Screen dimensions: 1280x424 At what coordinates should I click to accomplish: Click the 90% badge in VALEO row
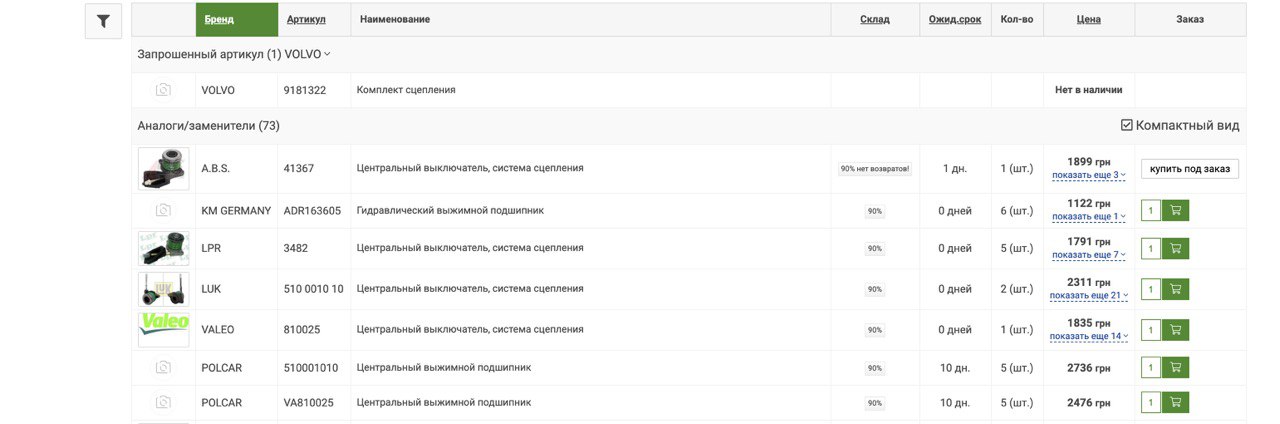point(875,330)
